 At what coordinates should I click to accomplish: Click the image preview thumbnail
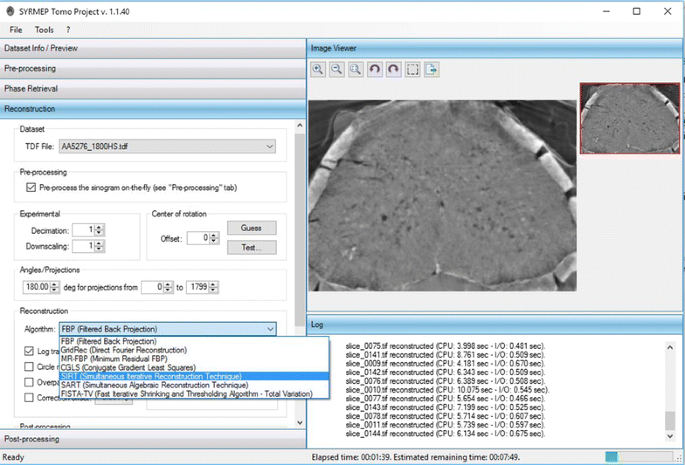pyautogui.click(x=628, y=118)
